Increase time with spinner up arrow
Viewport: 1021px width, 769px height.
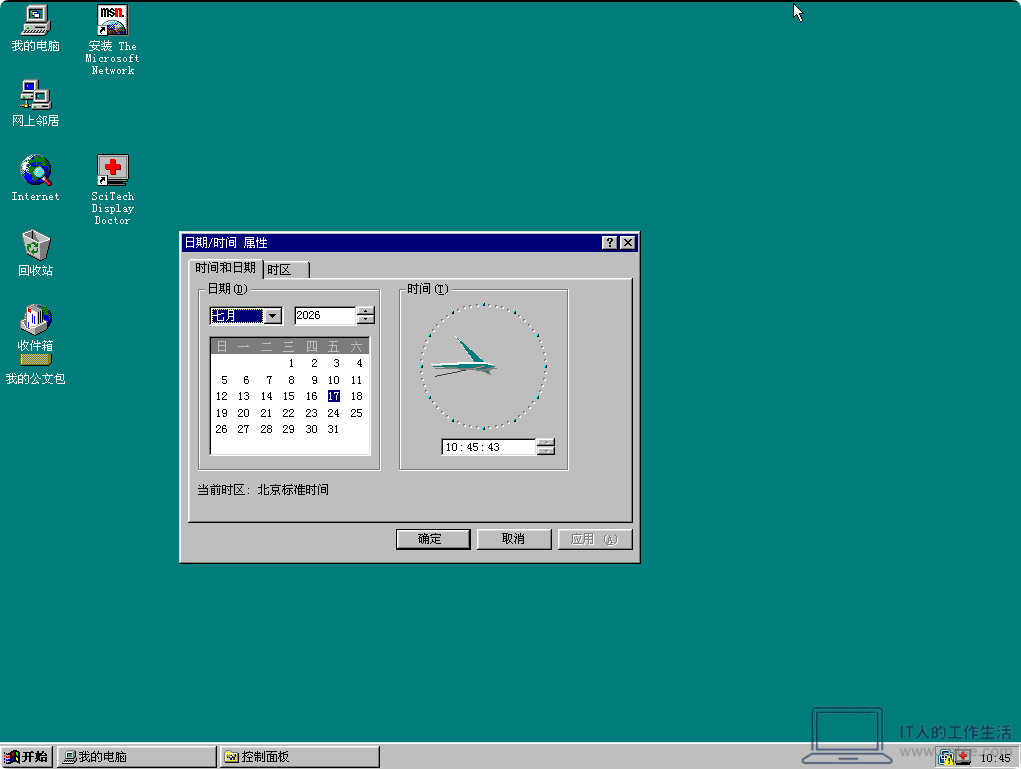coord(546,443)
